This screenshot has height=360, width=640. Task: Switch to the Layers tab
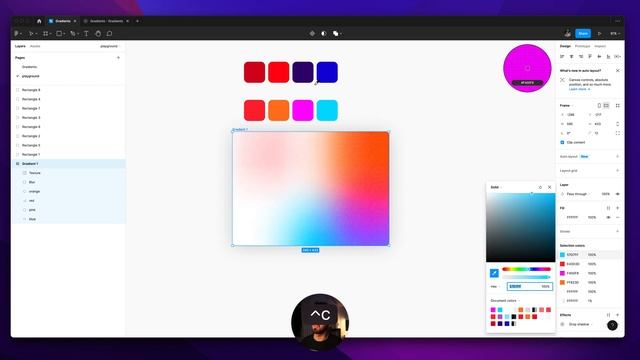[x=20, y=46]
